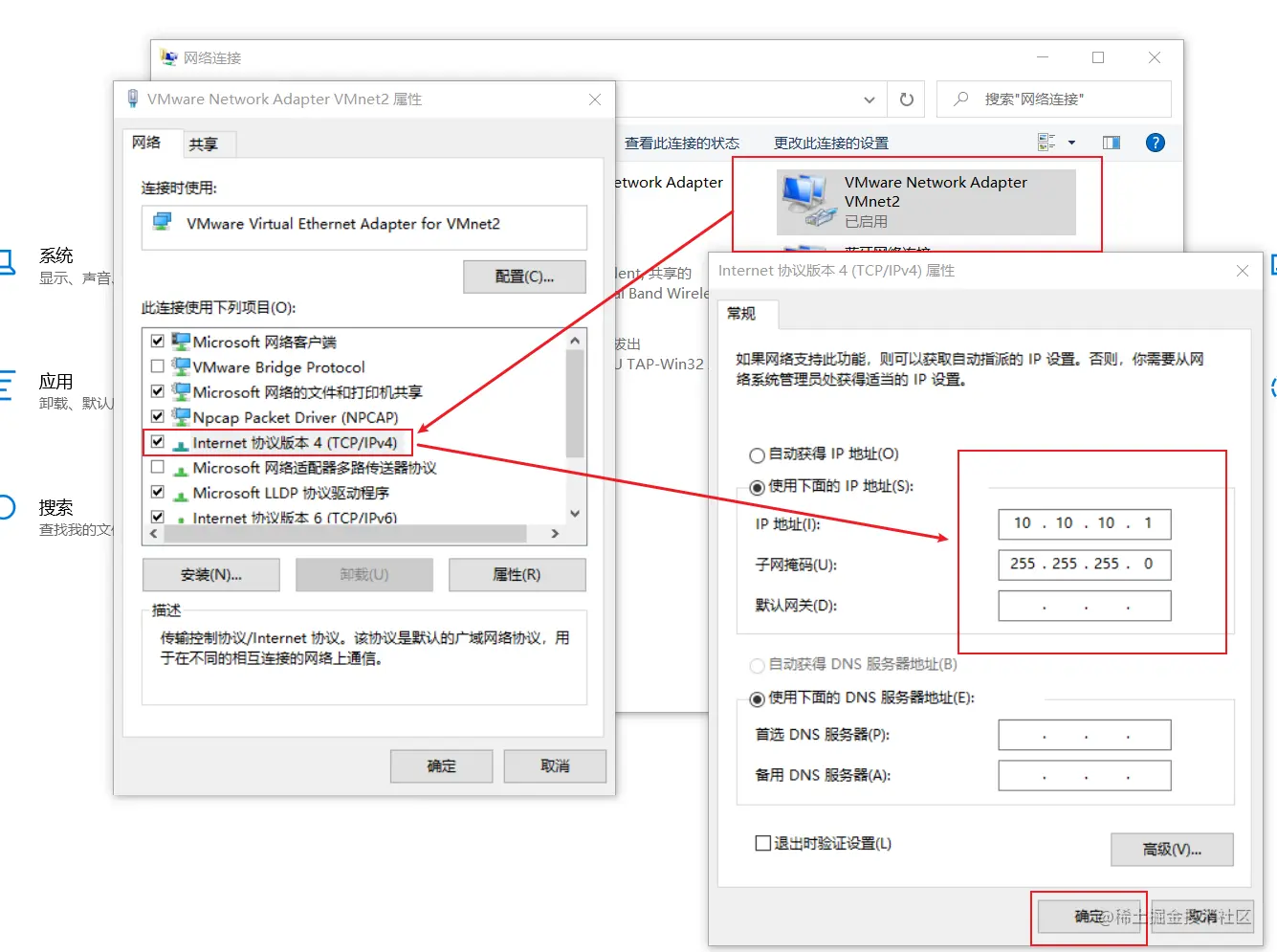
Task: Click the IP 地址 input field
Action: 1085,523
